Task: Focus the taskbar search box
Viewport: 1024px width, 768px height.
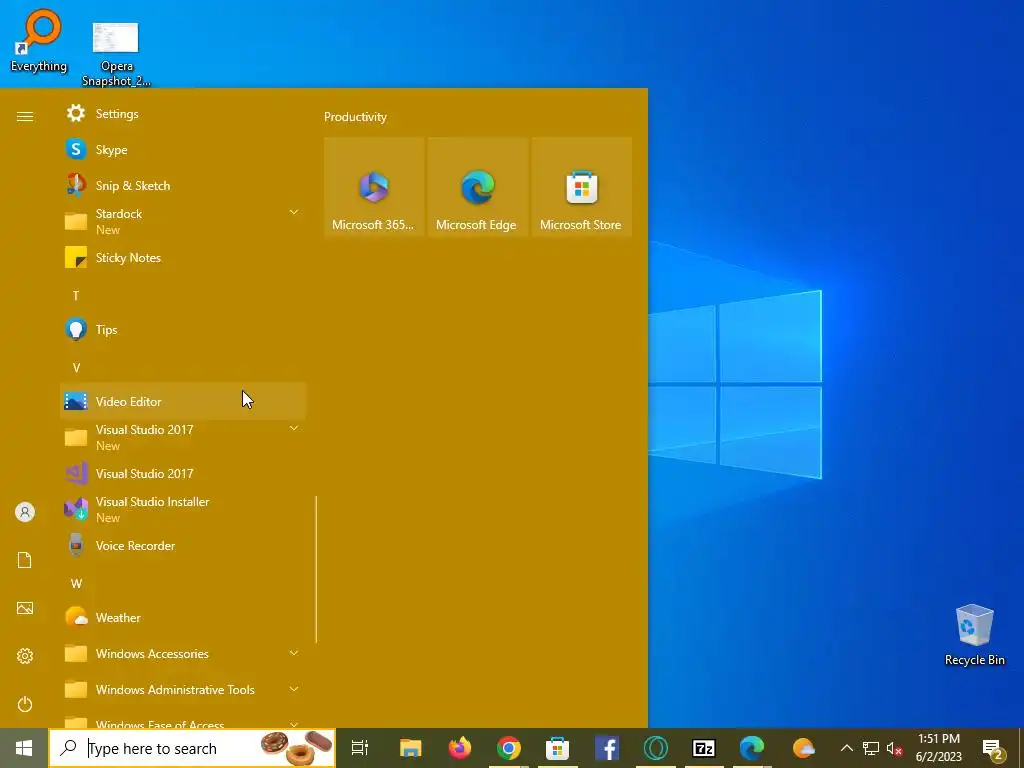Action: point(192,748)
